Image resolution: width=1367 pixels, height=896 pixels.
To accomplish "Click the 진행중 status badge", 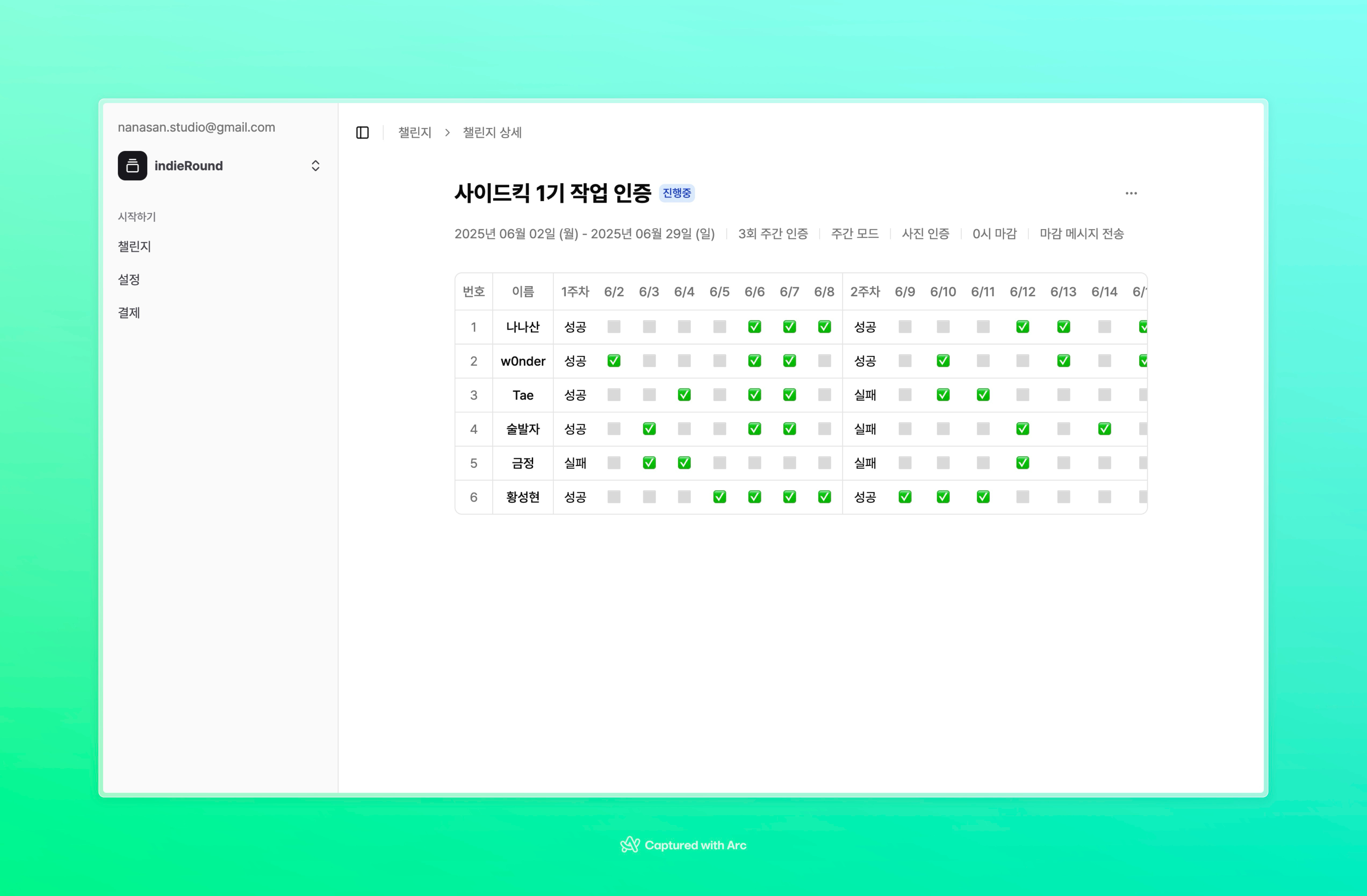I will (x=677, y=194).
